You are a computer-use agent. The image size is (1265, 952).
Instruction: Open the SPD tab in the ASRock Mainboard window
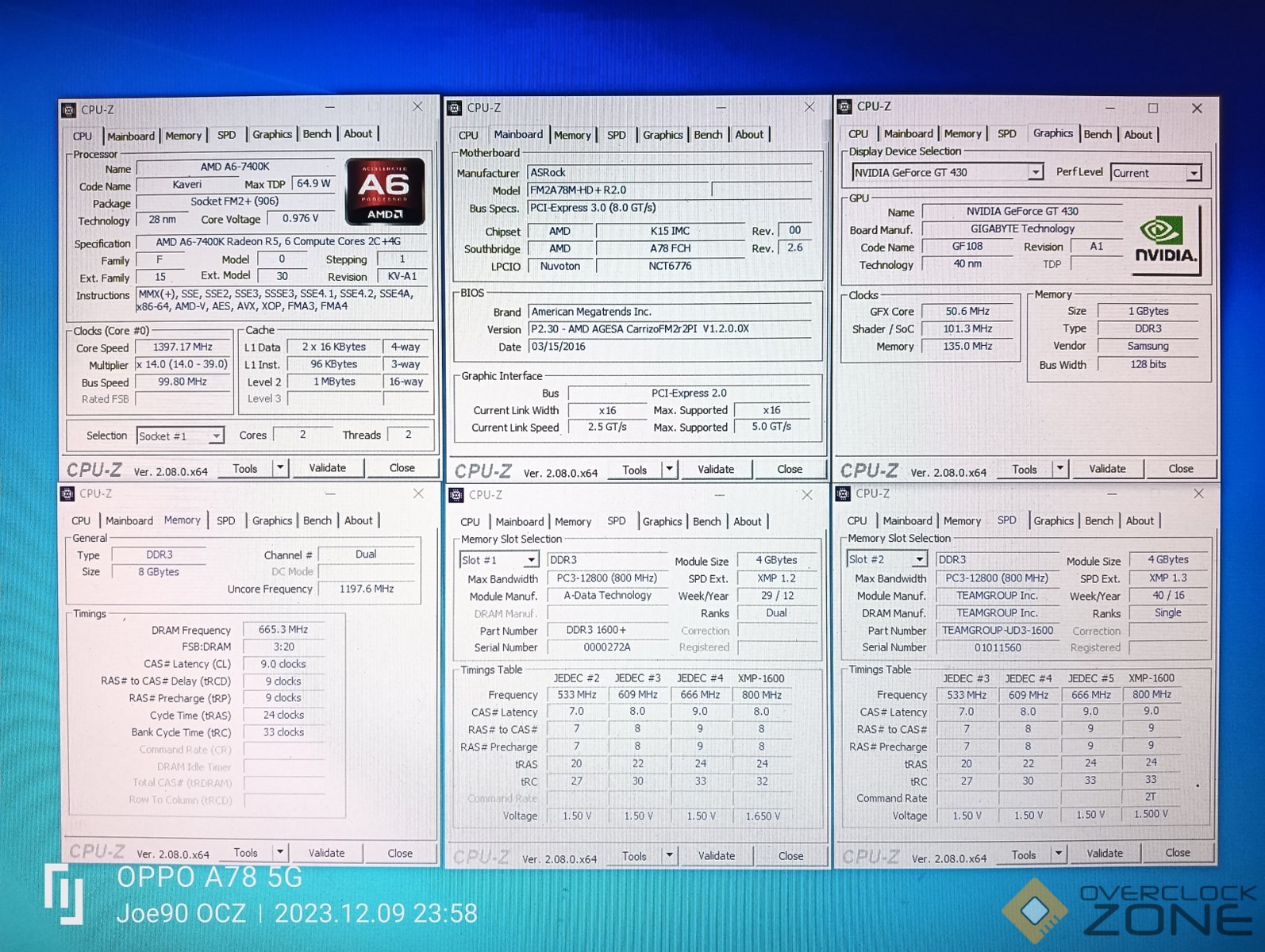[617, 135]
